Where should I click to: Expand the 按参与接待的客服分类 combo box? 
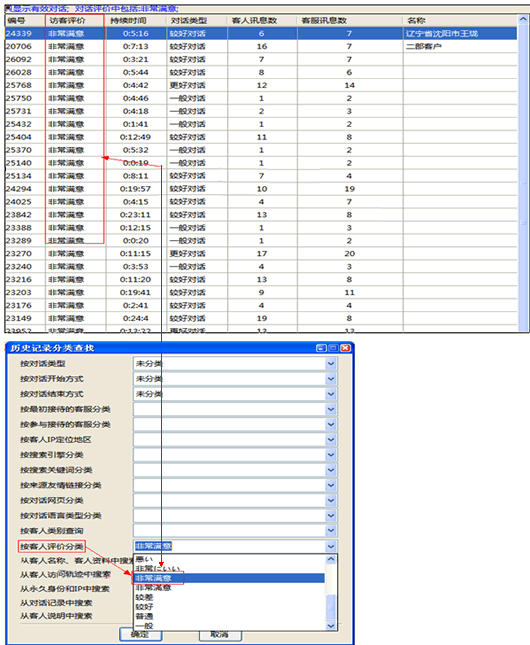331,425
